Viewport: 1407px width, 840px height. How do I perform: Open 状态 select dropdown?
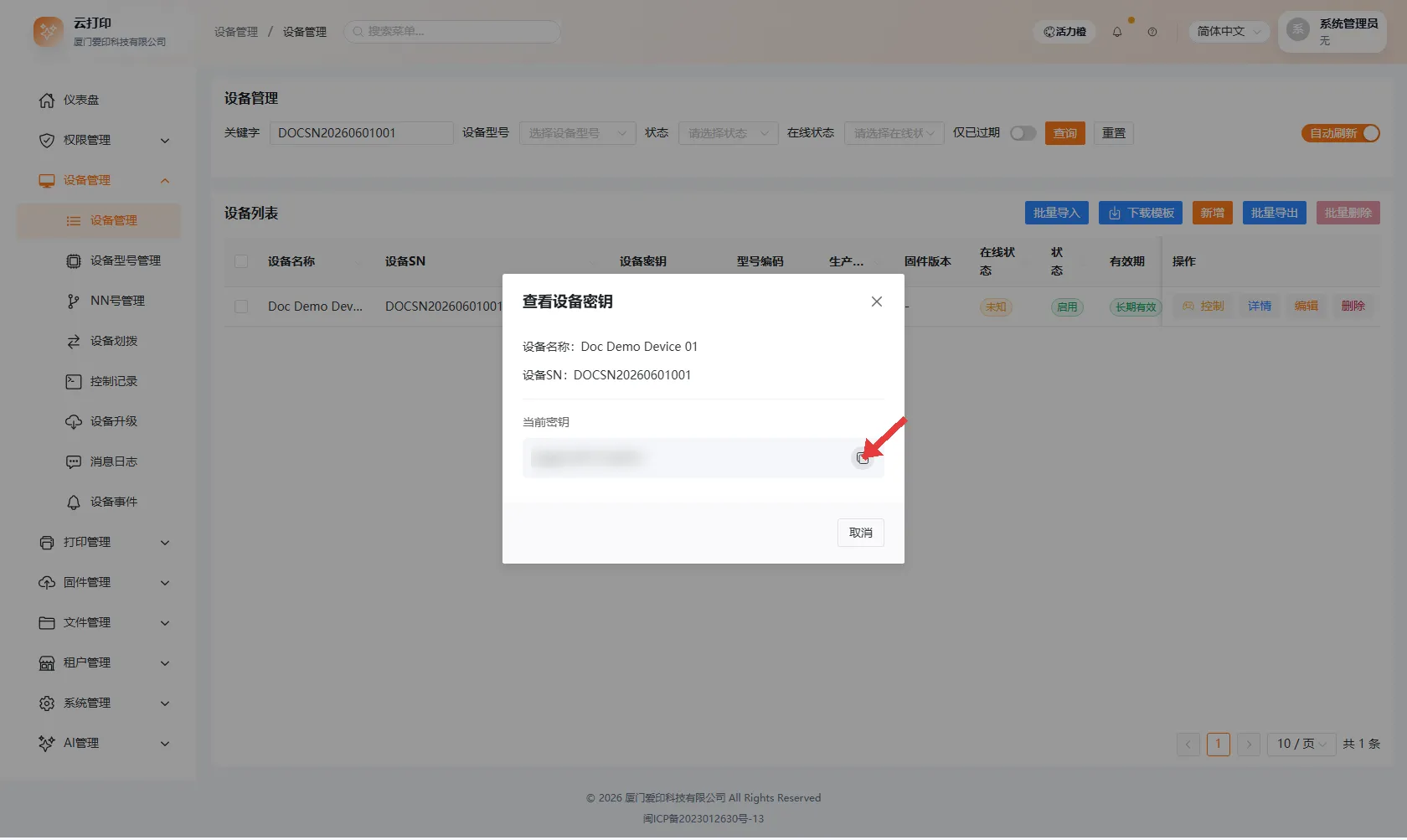click(x=728, y=133)
